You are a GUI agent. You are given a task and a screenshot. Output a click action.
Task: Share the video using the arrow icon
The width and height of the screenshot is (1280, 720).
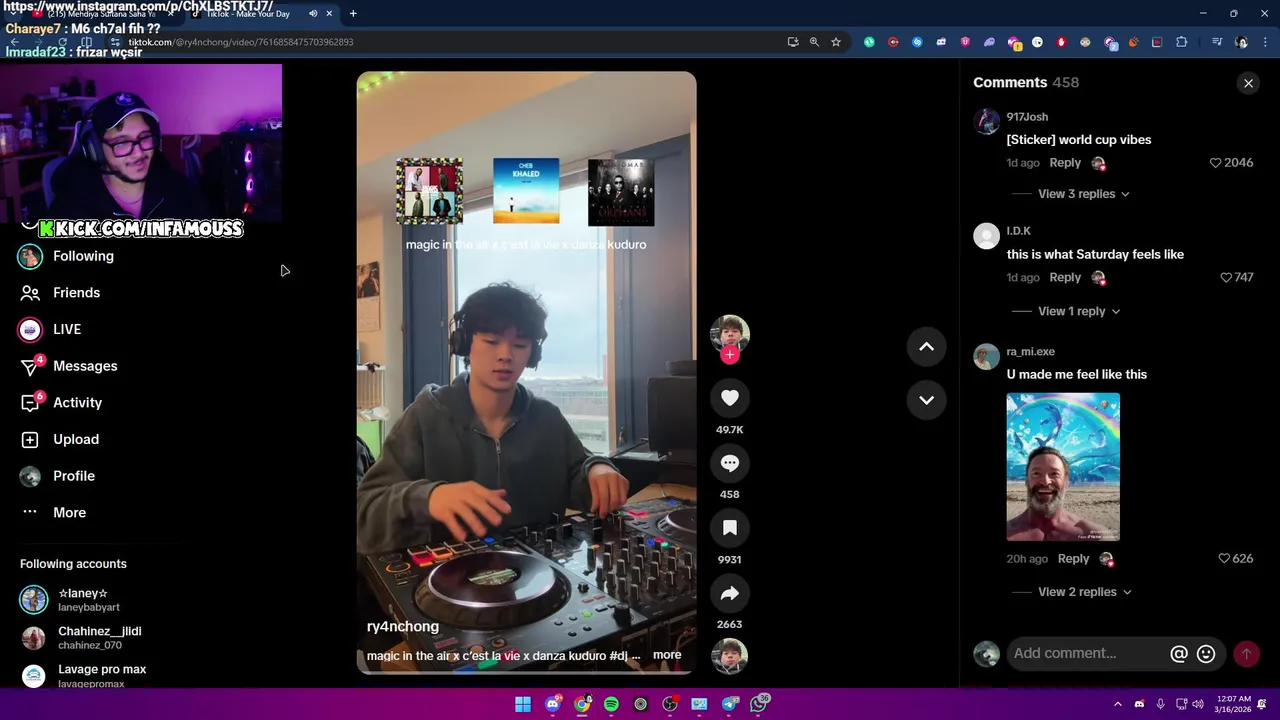click(730, 593)
